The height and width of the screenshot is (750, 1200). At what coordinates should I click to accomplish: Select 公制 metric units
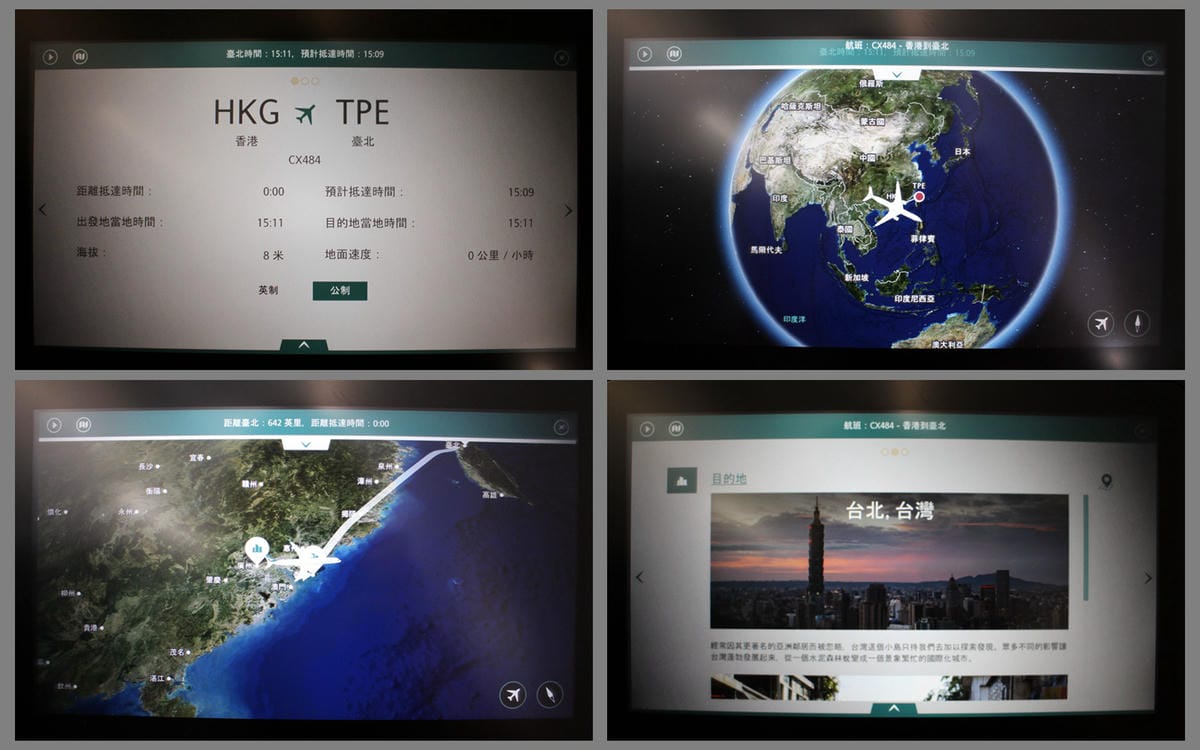click(x=339, y=290)
